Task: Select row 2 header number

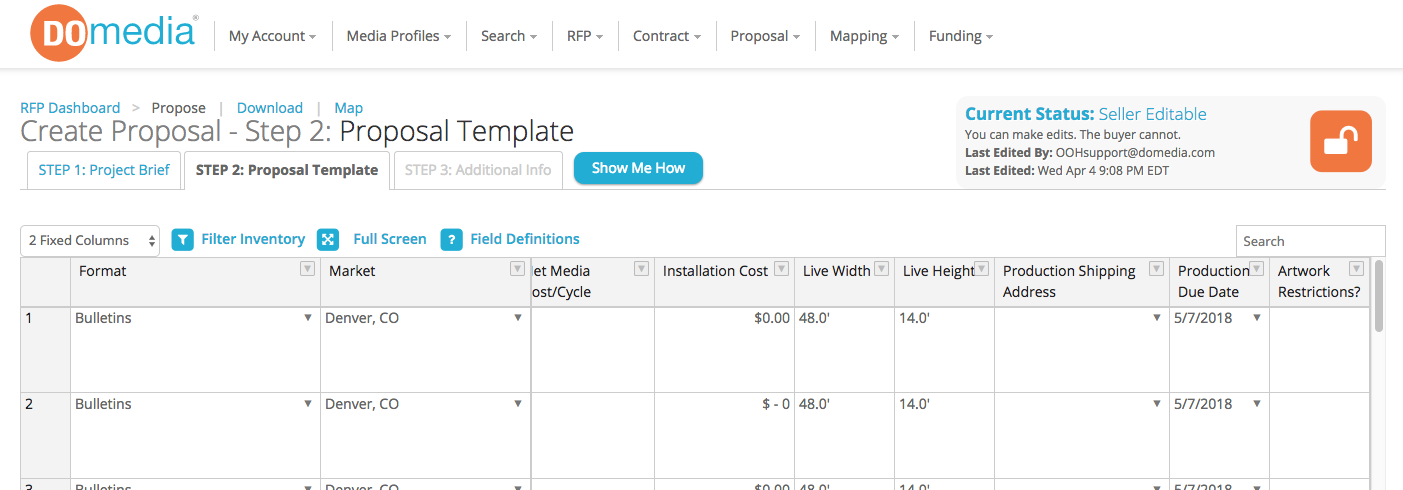Action: point(45,435)
